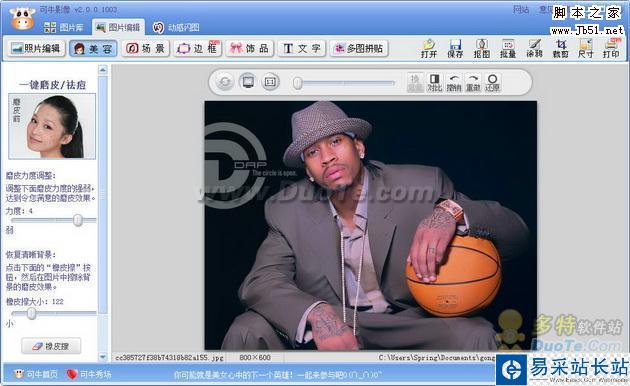Click the side panel scroll down arrow

(103, 356)
